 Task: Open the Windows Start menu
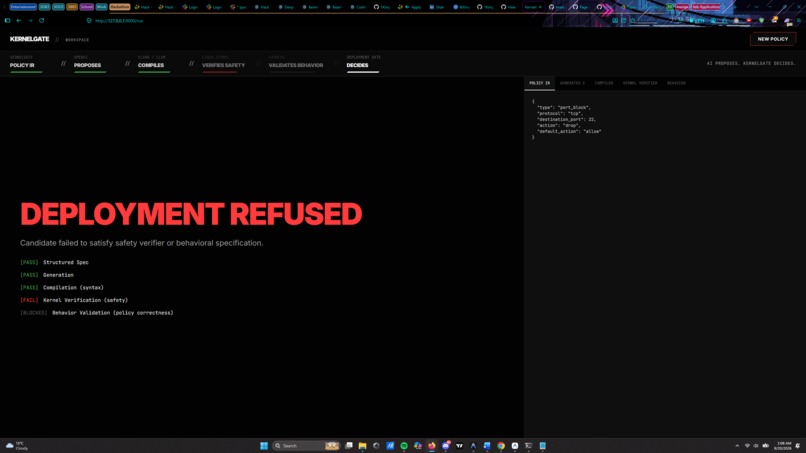click(264, 446)
